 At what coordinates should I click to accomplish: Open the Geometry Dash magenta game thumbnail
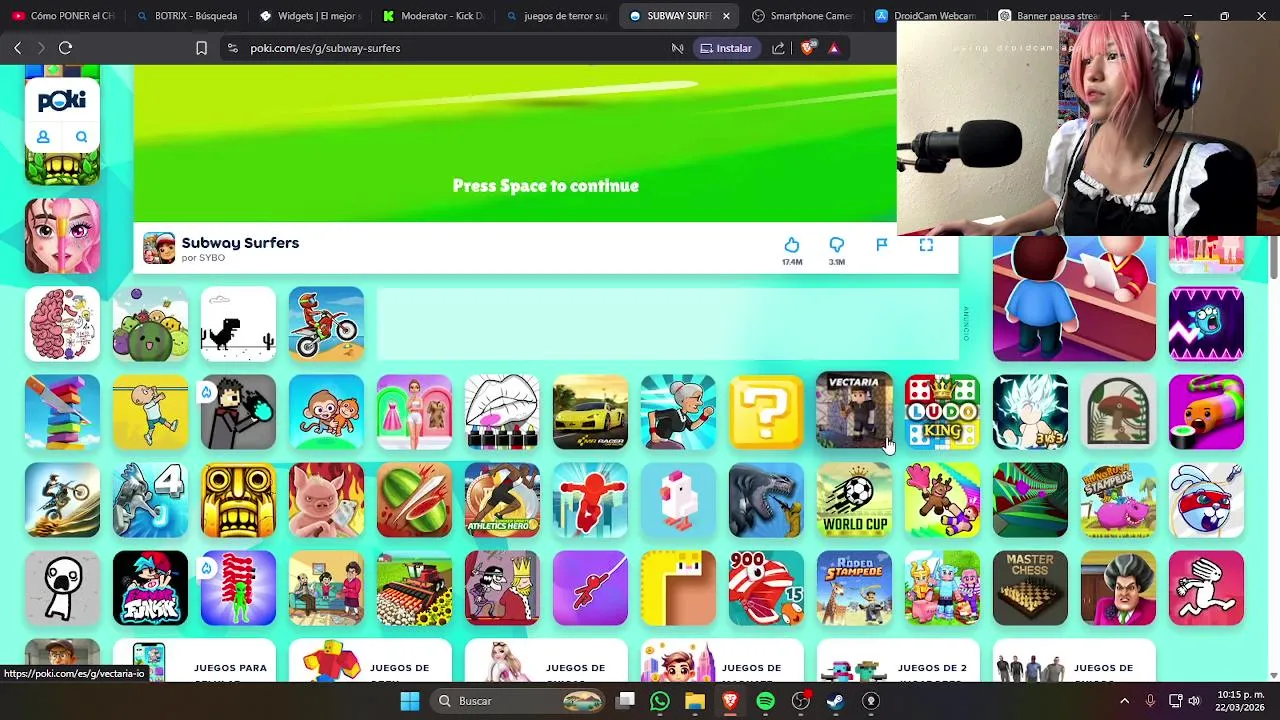[1206, 324]
